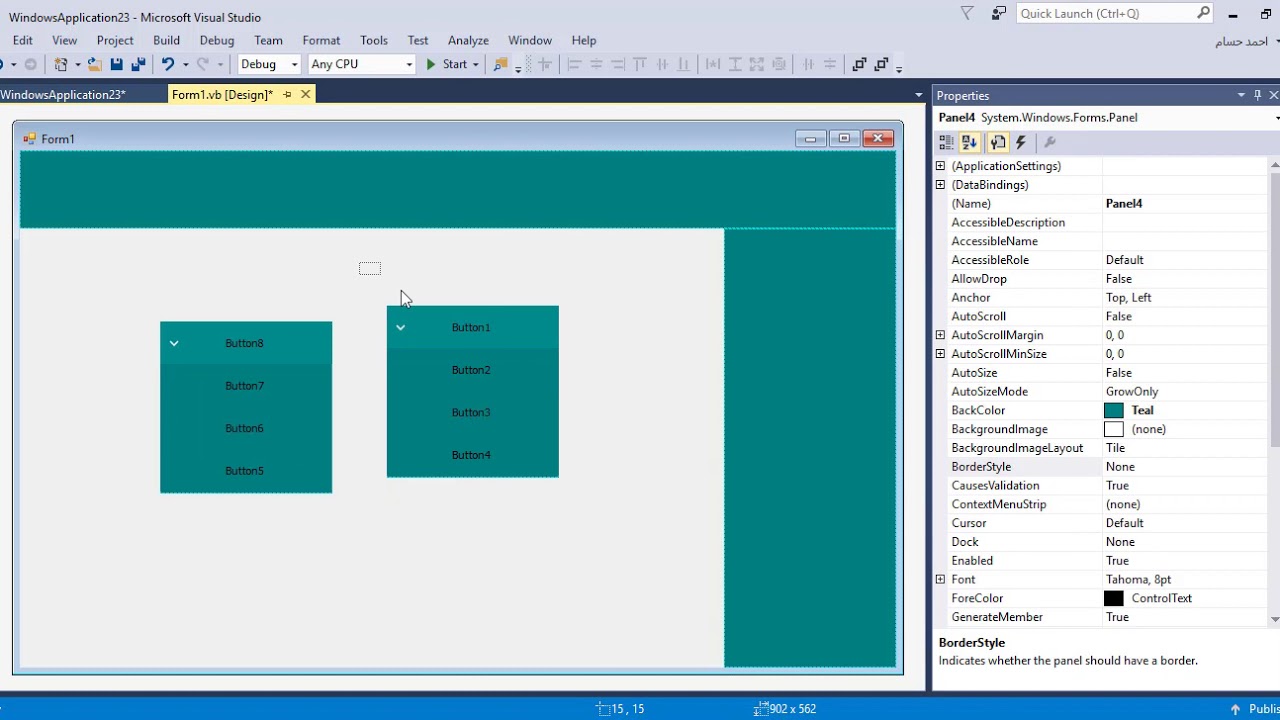Open the Start button dropdown arrow
Viewport: 1280px width, 720px height.
coord(476,64)
